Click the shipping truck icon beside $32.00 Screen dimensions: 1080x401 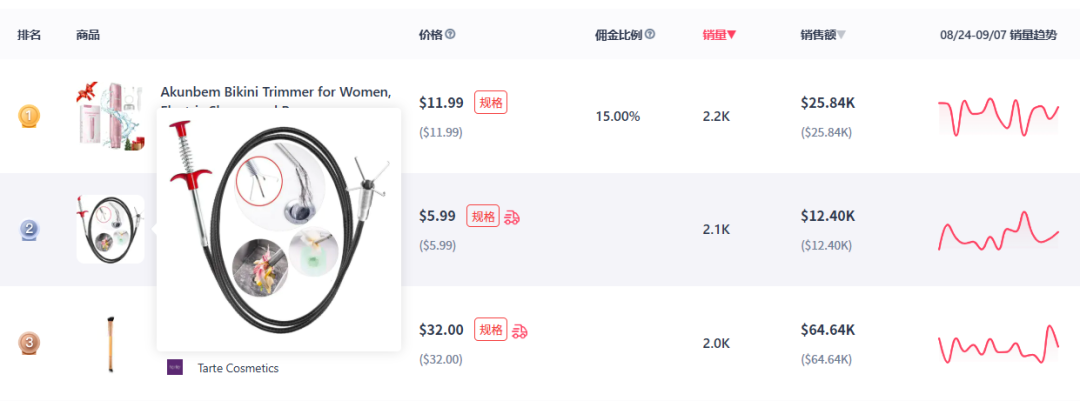click(520, 331)
